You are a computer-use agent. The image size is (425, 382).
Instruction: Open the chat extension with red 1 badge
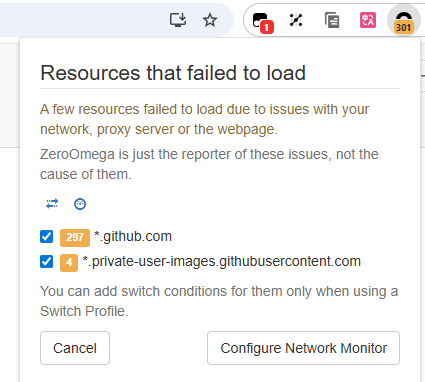[262, 22]
